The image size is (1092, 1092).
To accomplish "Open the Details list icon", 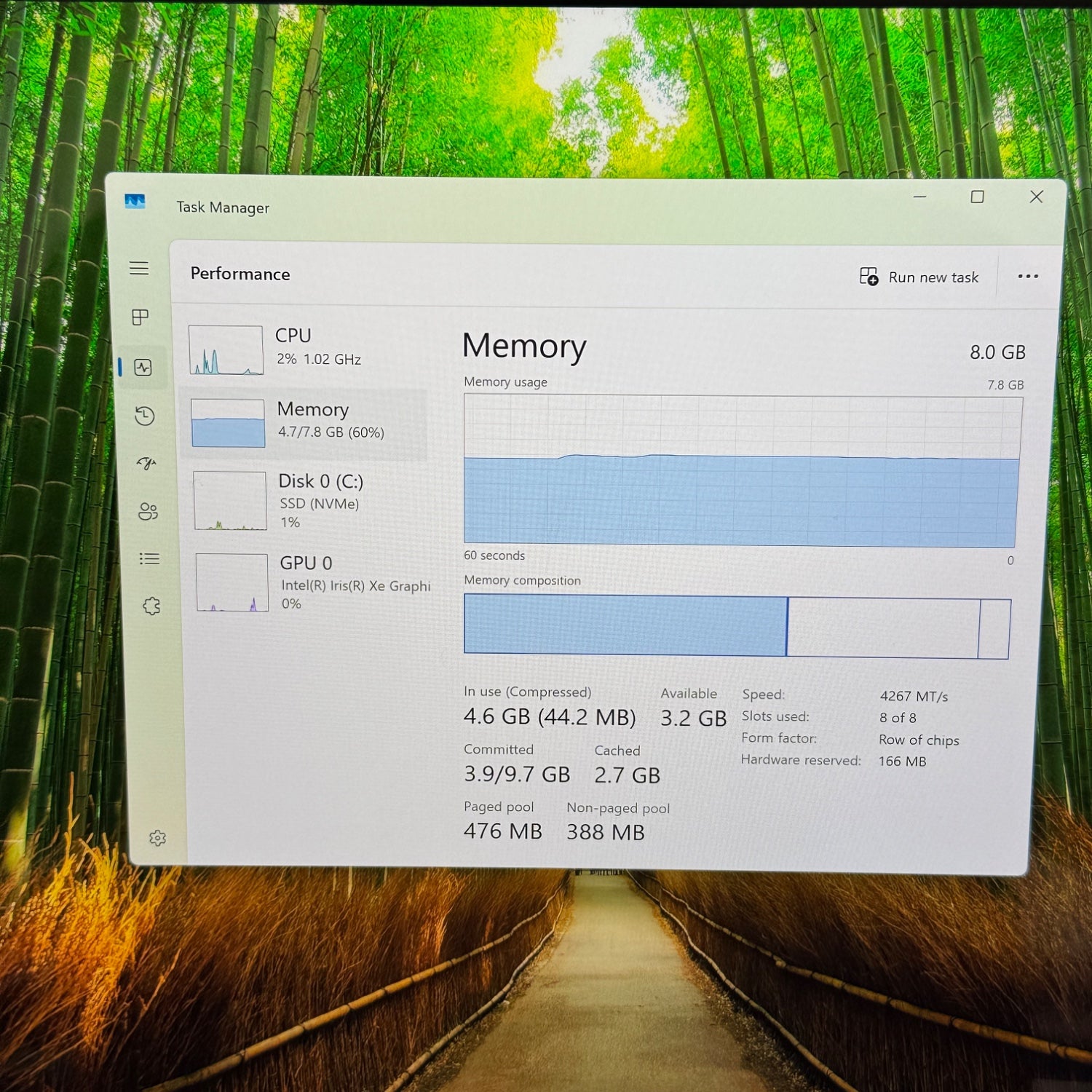I will click(x=149, y=559).
